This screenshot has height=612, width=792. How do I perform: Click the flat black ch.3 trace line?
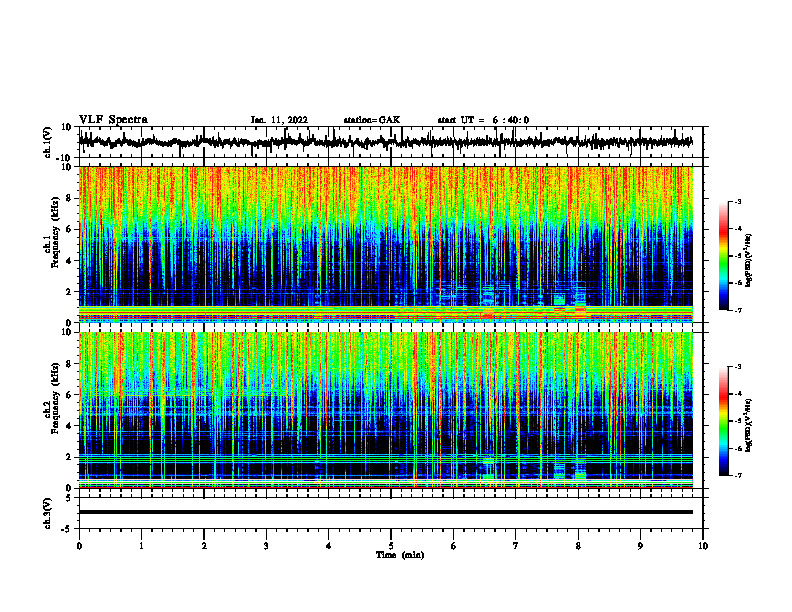(385, 512)
